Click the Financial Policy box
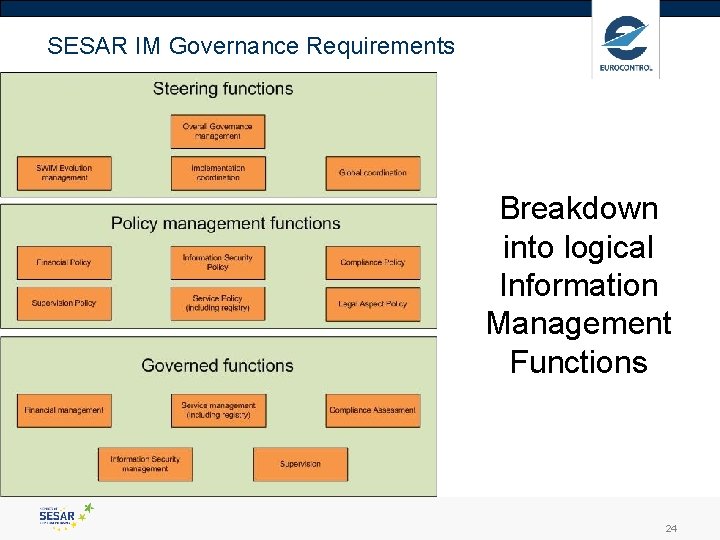Image resolution: width=720 pixels, height=540 pixels. 64,263
